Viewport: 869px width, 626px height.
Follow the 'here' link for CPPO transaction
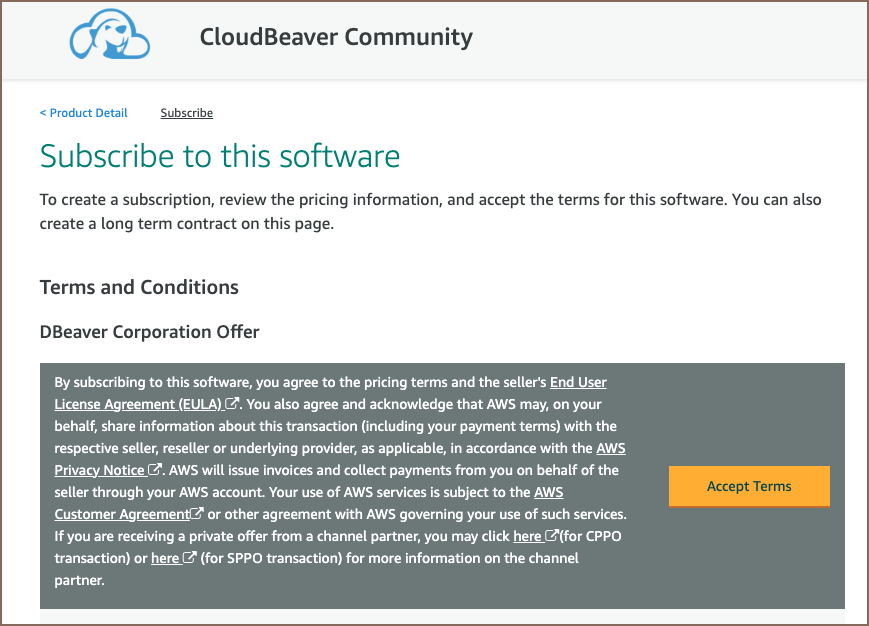click(x=527, y=536)
